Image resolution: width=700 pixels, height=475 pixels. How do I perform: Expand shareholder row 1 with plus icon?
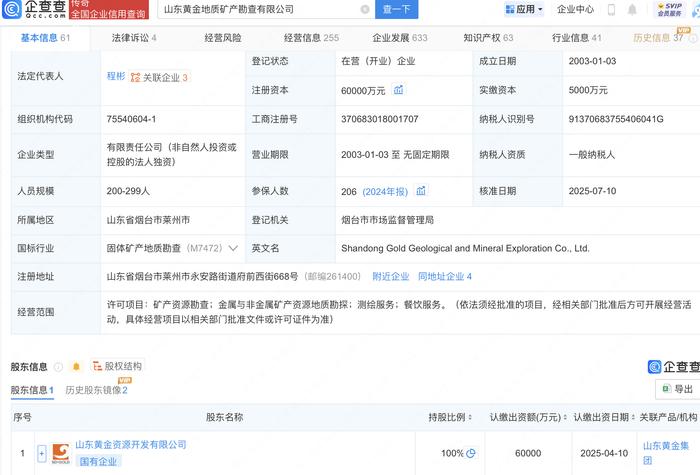click(42, 454)
